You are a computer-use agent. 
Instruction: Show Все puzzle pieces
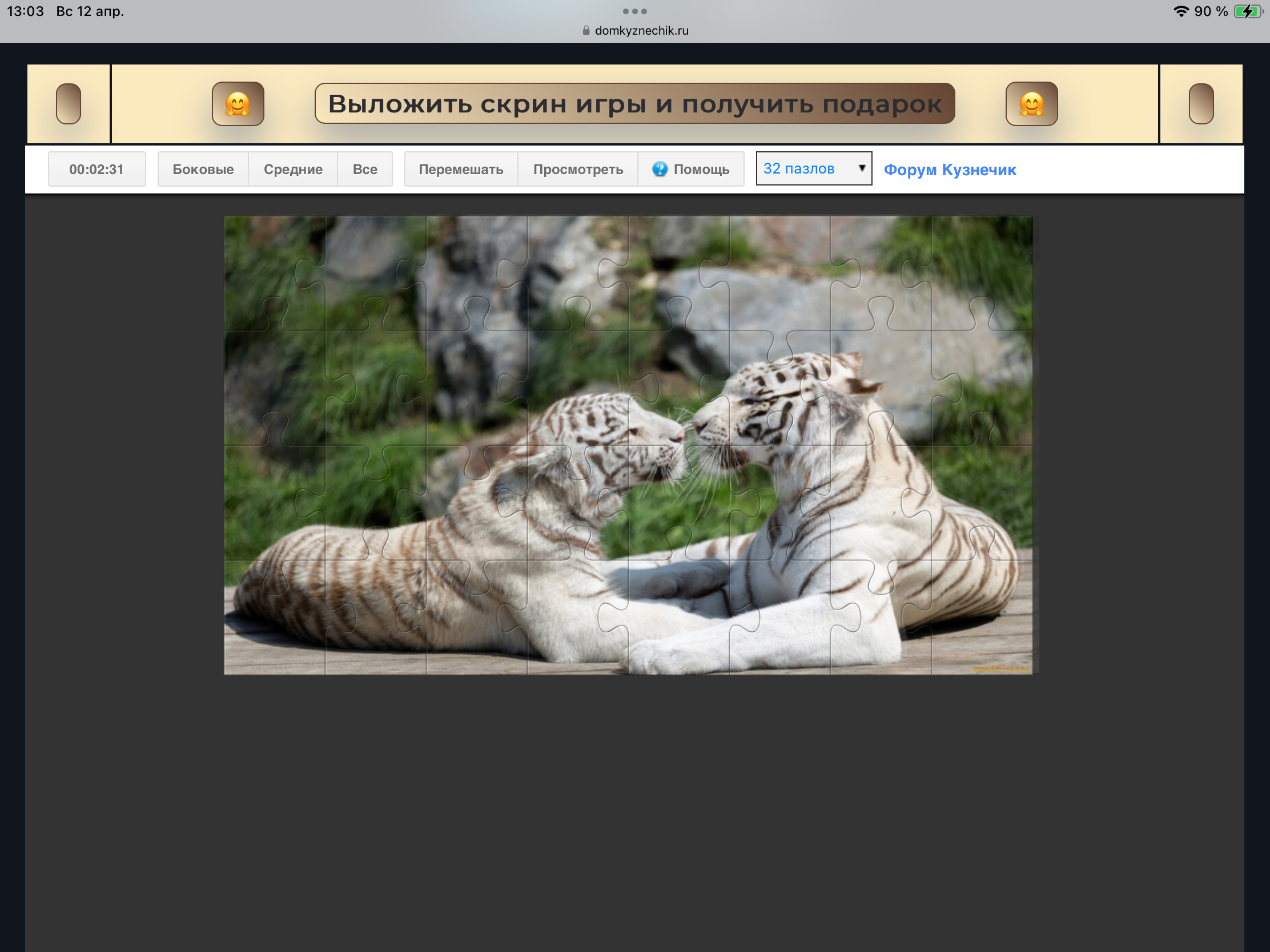(x=364, y=170)
